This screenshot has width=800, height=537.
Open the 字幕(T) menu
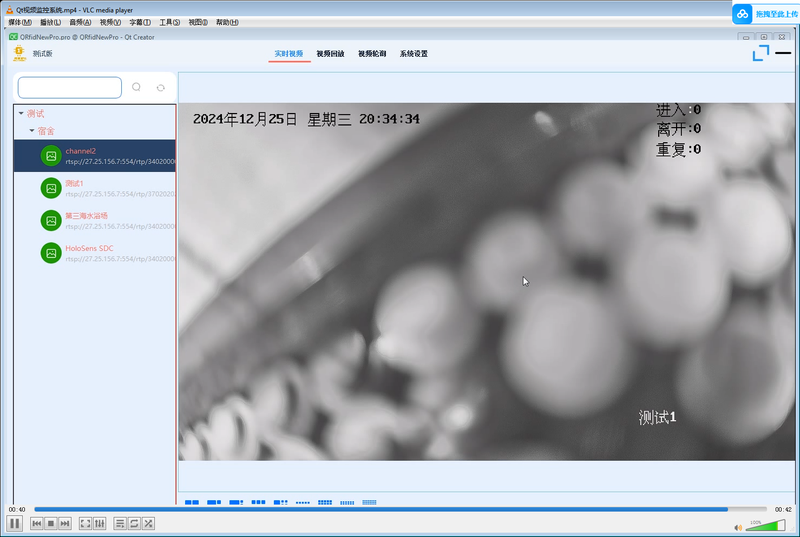pyautogui.click(x=140, y=22)
